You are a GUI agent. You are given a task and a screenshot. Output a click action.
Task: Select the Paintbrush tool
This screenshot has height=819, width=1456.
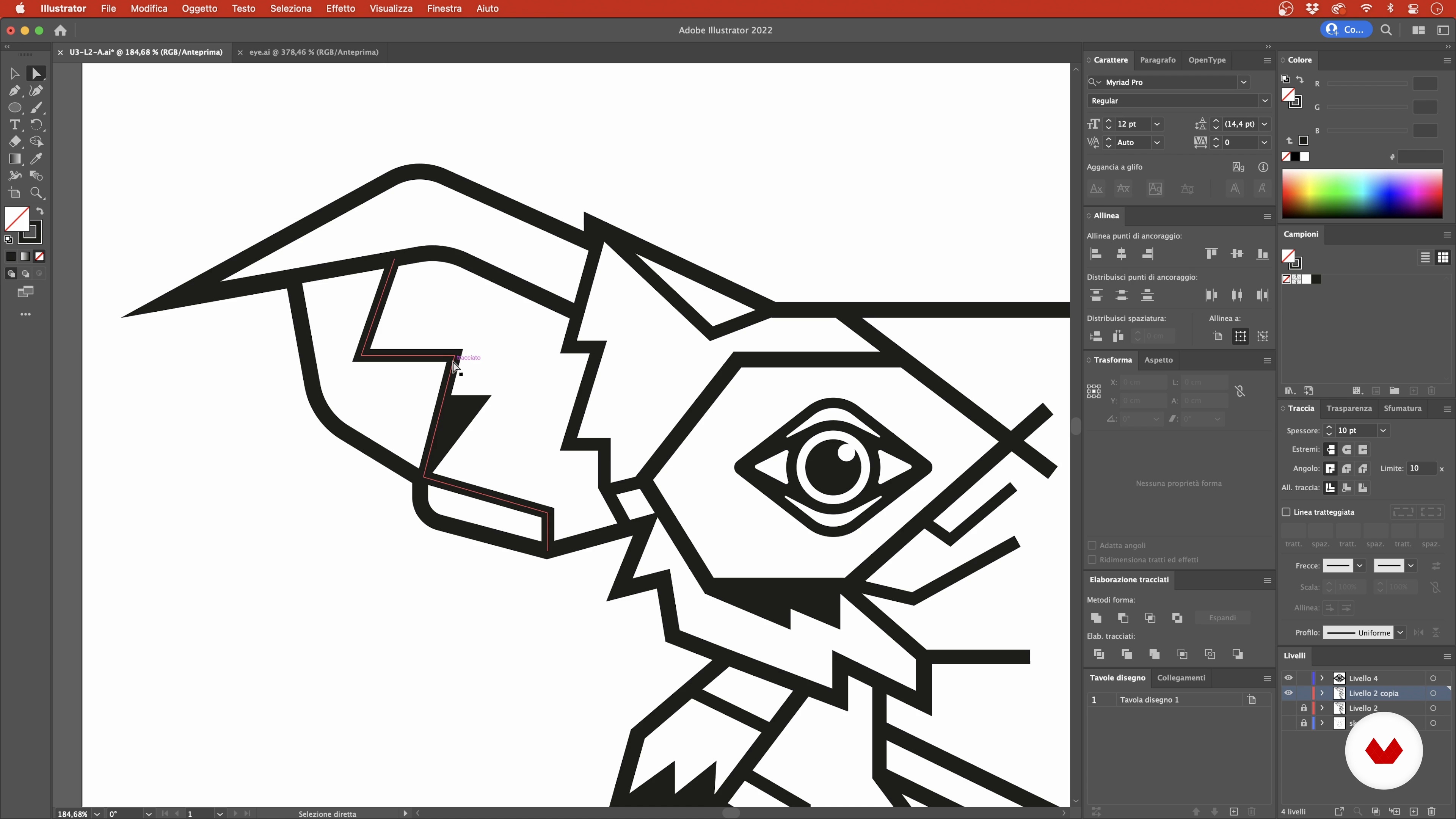[36, 107]
